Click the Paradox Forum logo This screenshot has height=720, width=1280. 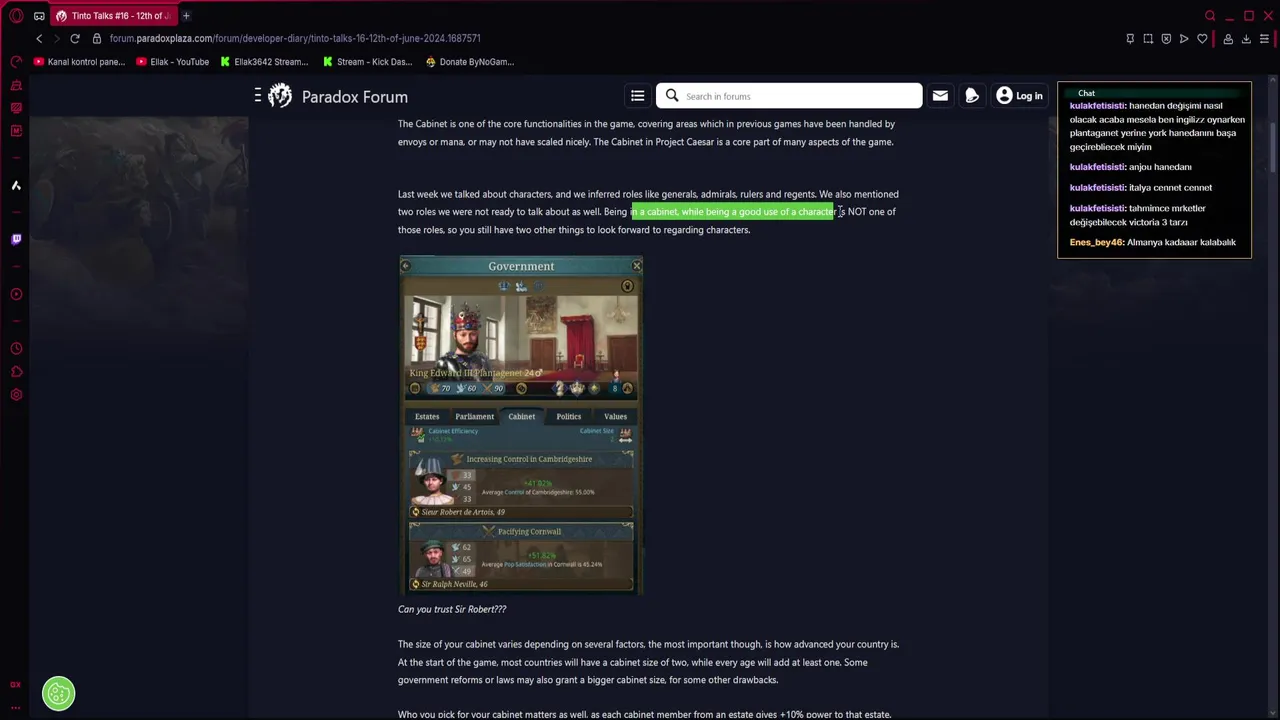tap(338, 96)
